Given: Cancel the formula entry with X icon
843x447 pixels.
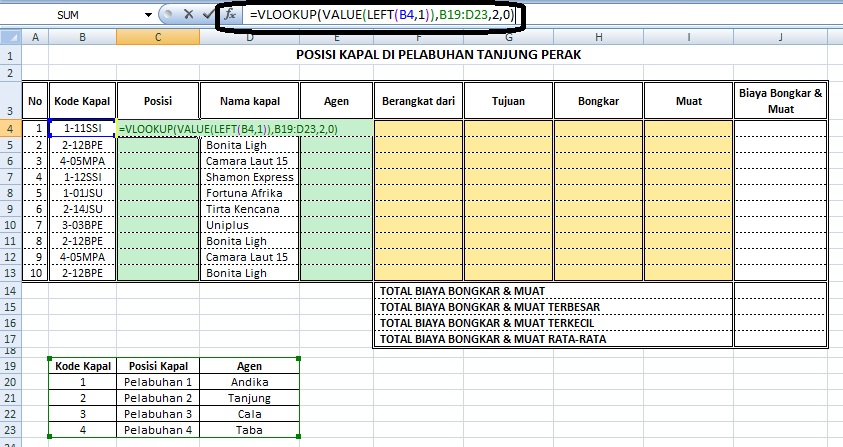Looking at the screenshot, I should tap(188, 15).
